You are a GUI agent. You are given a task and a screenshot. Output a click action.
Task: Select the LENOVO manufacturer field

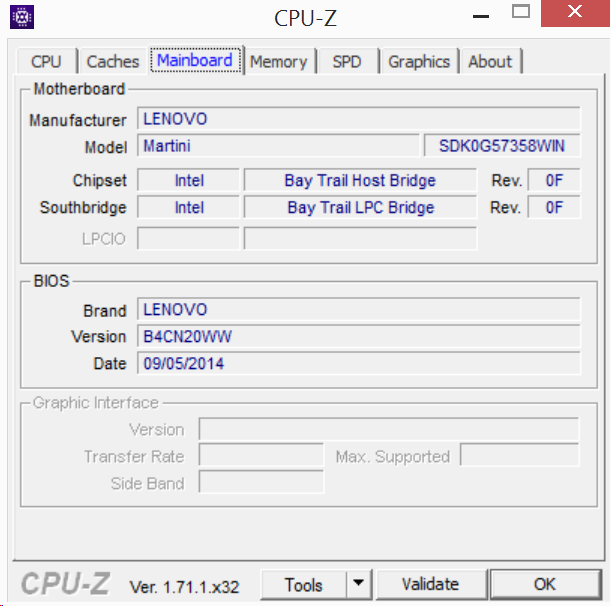point(358,119)
